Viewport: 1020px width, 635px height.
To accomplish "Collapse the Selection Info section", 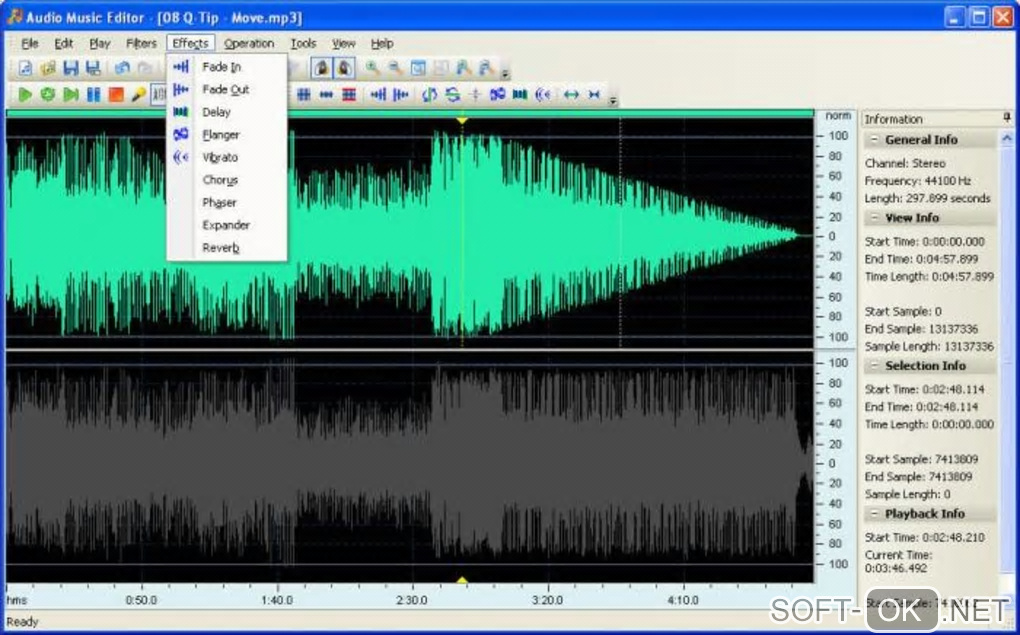I will [x=874, y=366].
